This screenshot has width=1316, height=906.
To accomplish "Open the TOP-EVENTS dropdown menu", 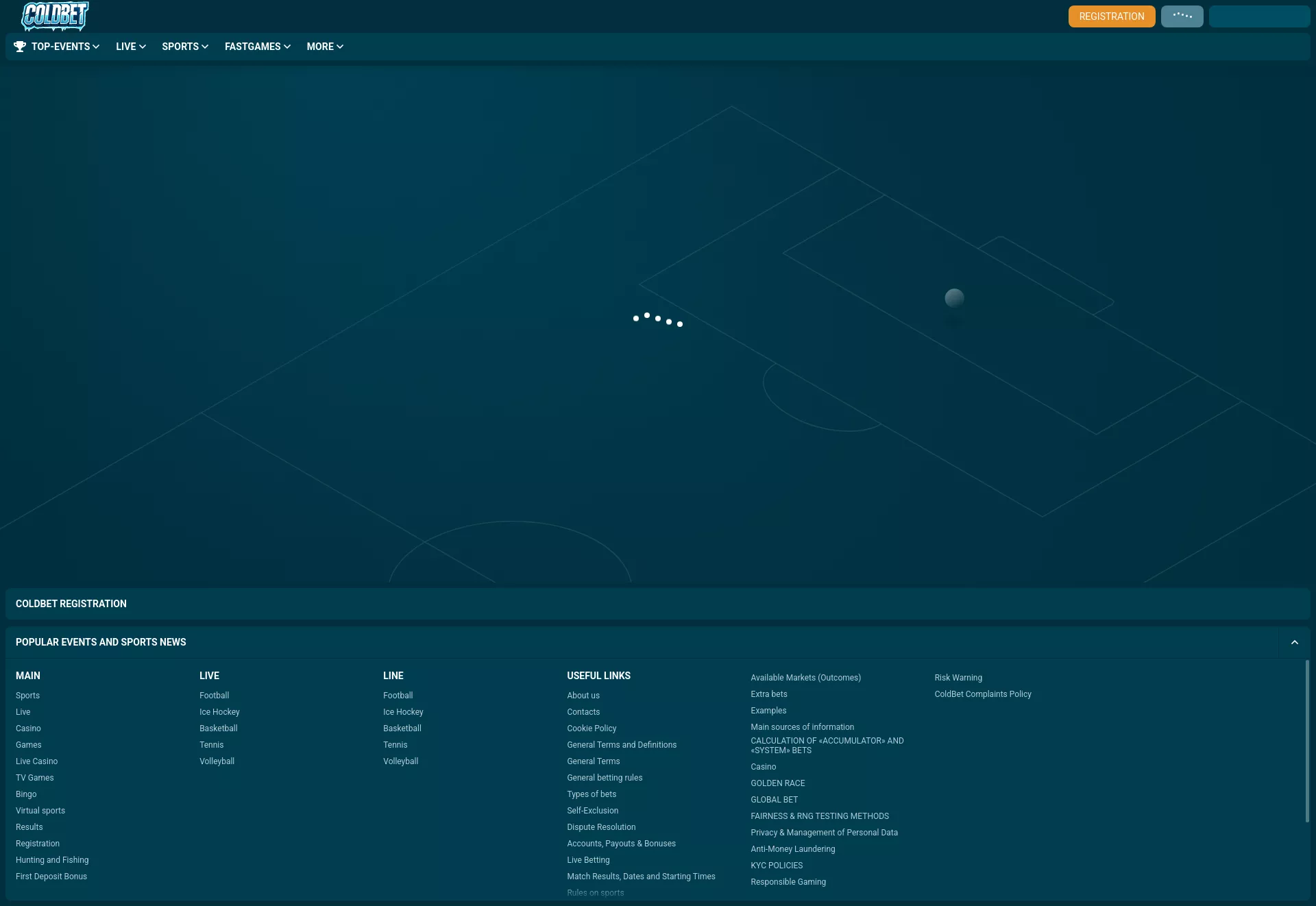I will [65, 47].
